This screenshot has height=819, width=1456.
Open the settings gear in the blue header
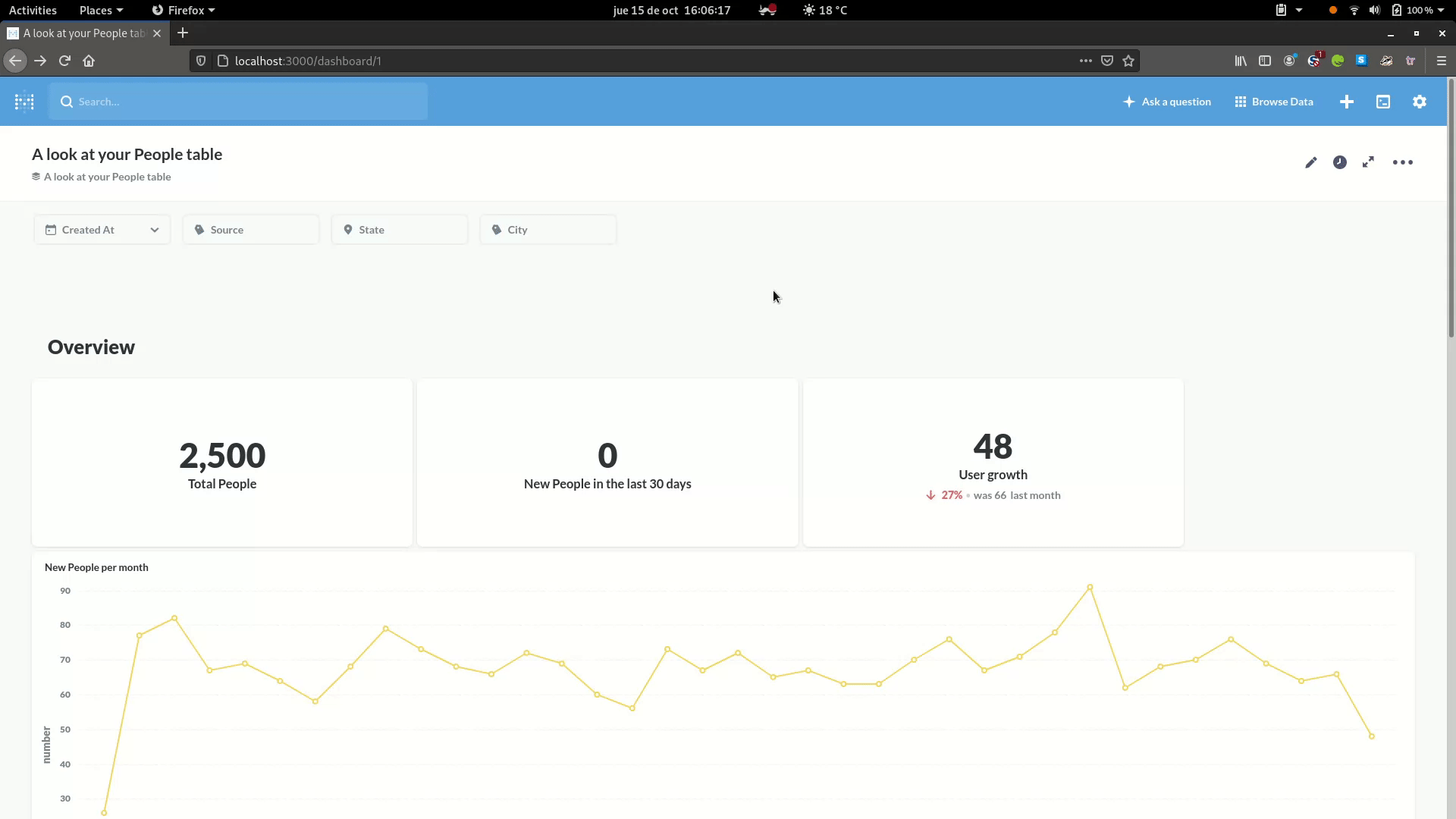tap(1420, 102)
